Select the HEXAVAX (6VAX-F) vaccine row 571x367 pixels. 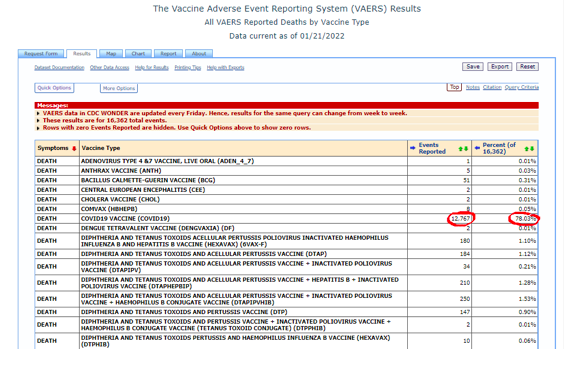(286, 241)
